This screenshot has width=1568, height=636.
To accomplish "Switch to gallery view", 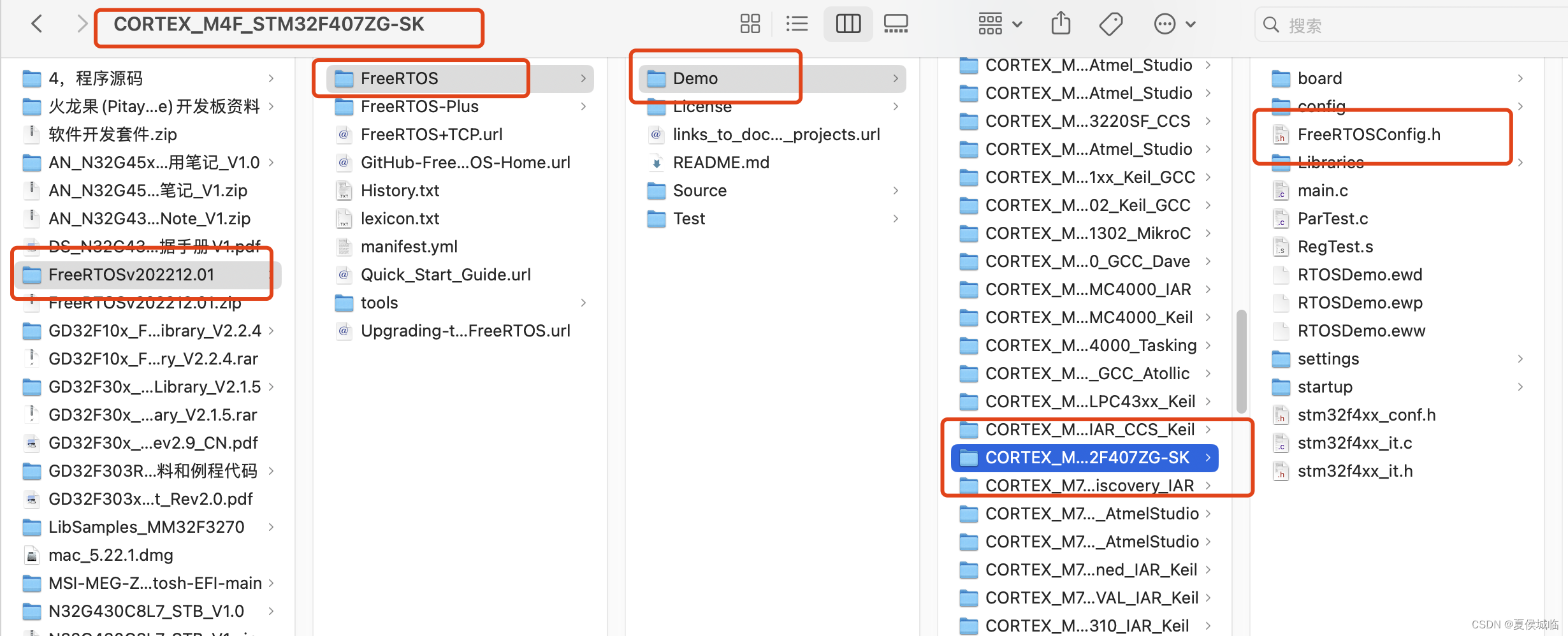I will click(x=896, y=24).
